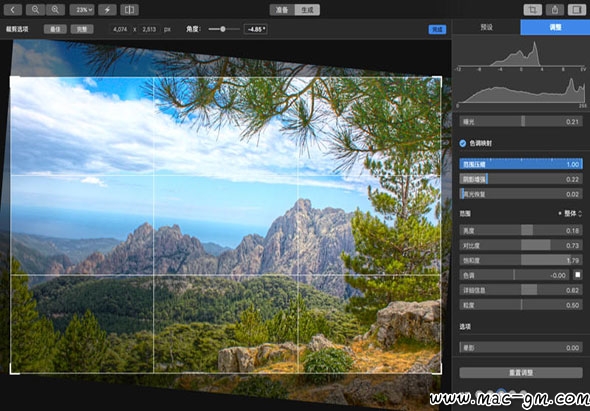Screen dimensions: 590x411
Task: Toggle the 色调映射 tone mapping checkbox
Action: (463, 143)
